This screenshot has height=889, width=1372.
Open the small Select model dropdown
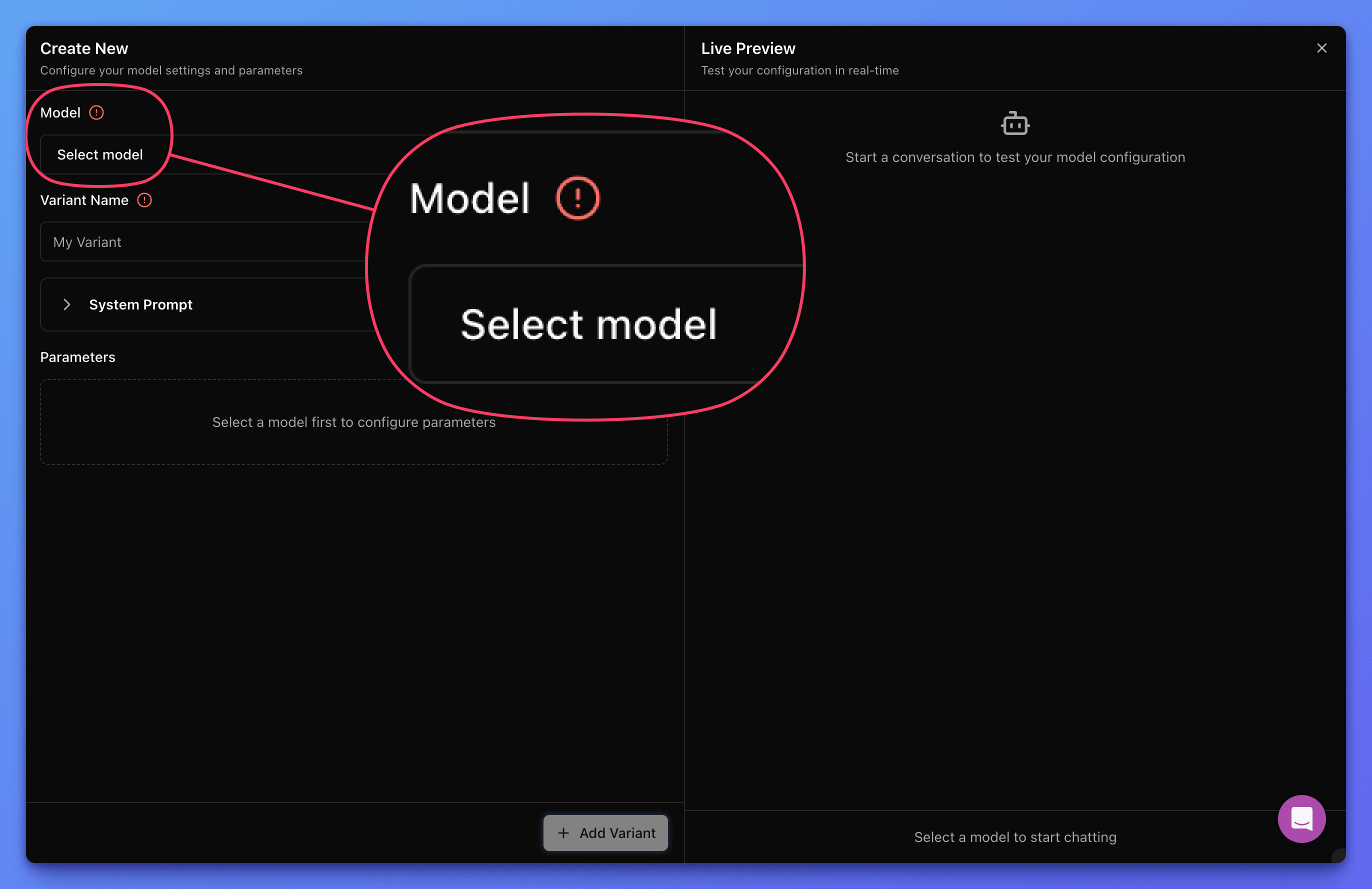(x=99, y=154)
